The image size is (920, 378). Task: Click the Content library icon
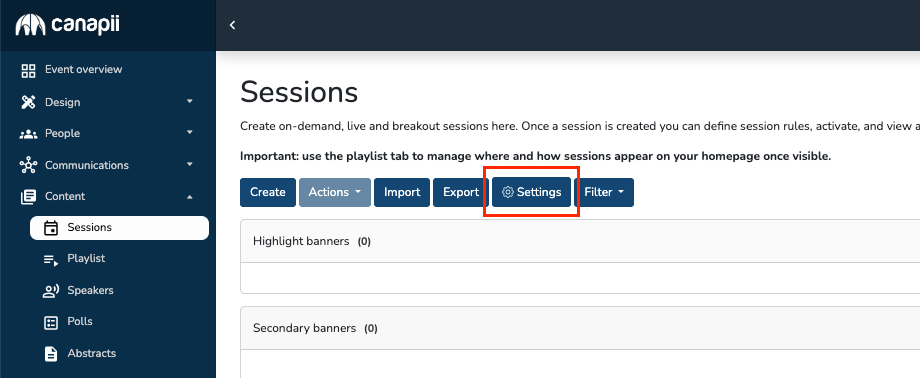28,197
